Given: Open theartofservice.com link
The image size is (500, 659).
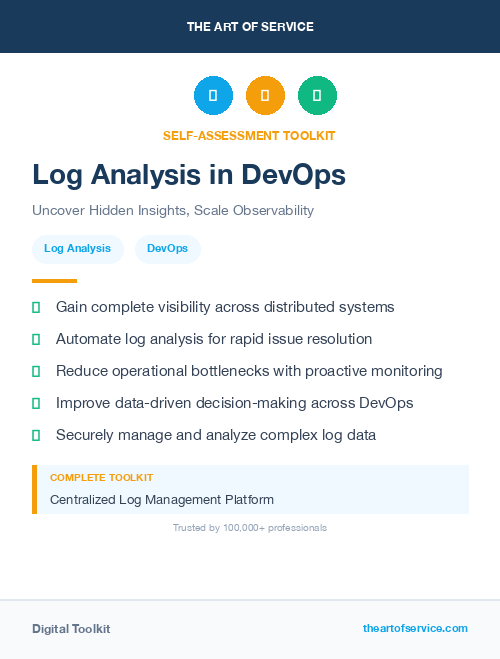Looking at the screenshot, I should (x=415, y=628).
